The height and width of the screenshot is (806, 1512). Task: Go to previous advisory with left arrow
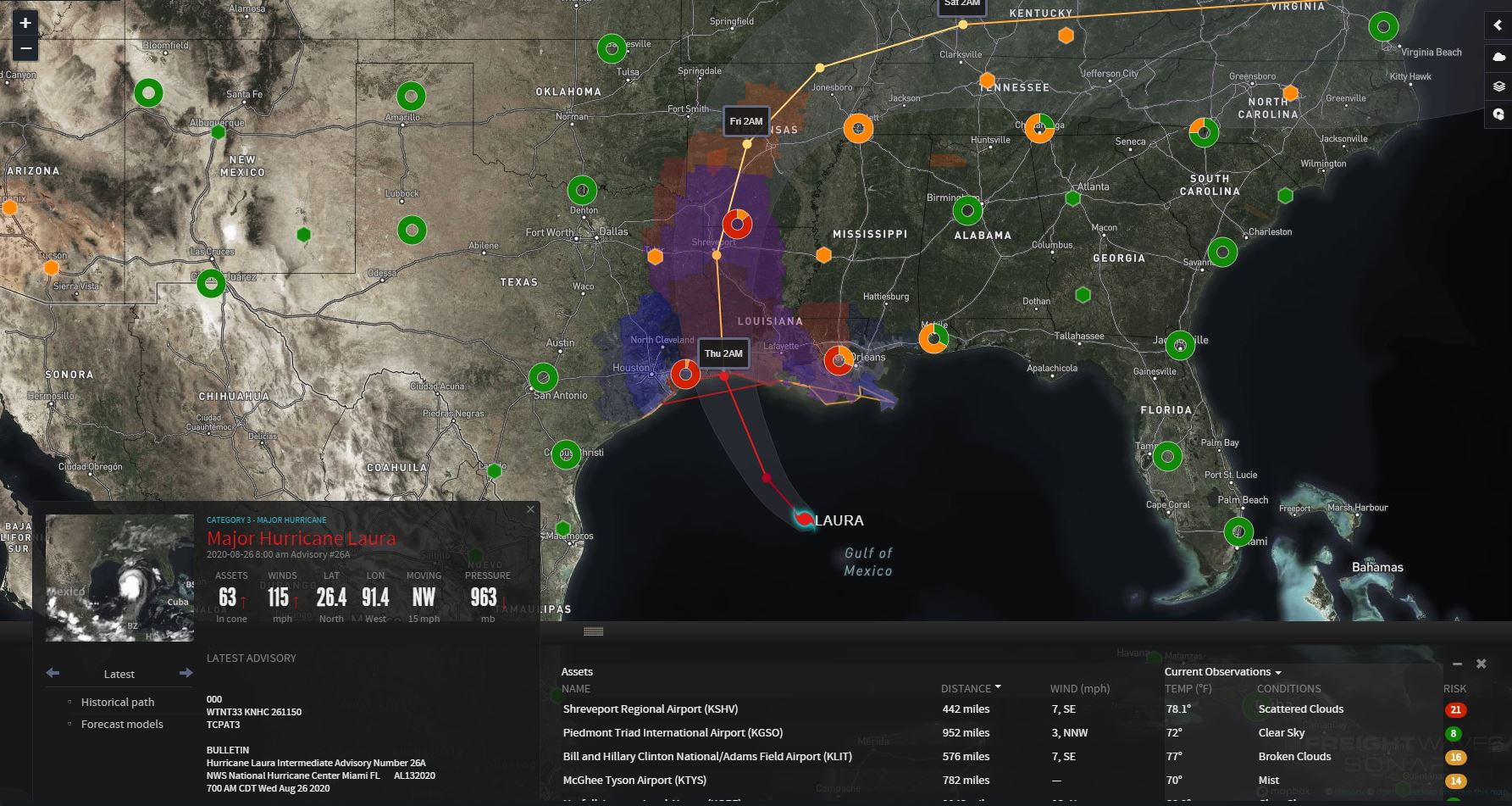pos(53,673)
